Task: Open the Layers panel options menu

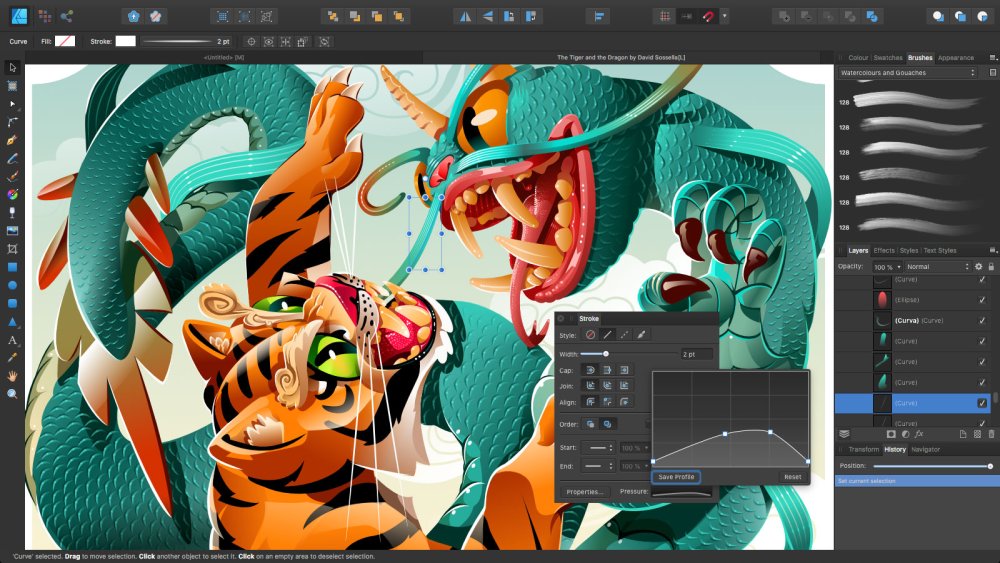Action: tap(992, 251)
